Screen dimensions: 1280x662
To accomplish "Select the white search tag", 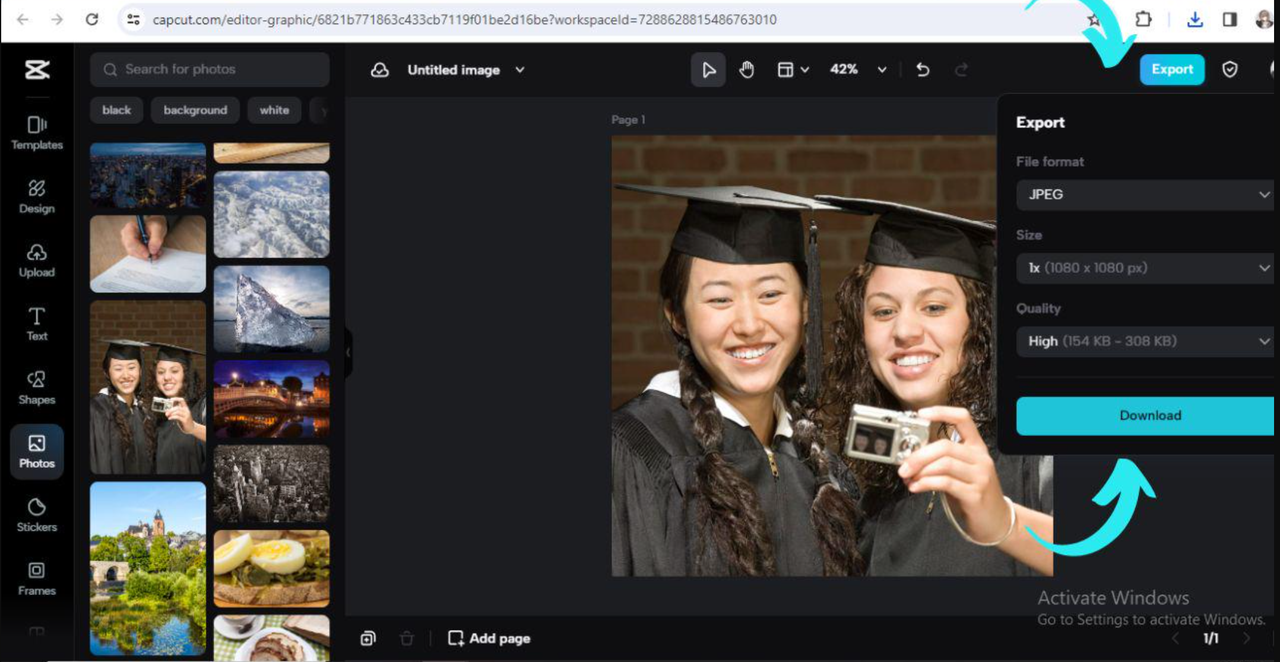I will pyautogui.click(x=274, y=110).
